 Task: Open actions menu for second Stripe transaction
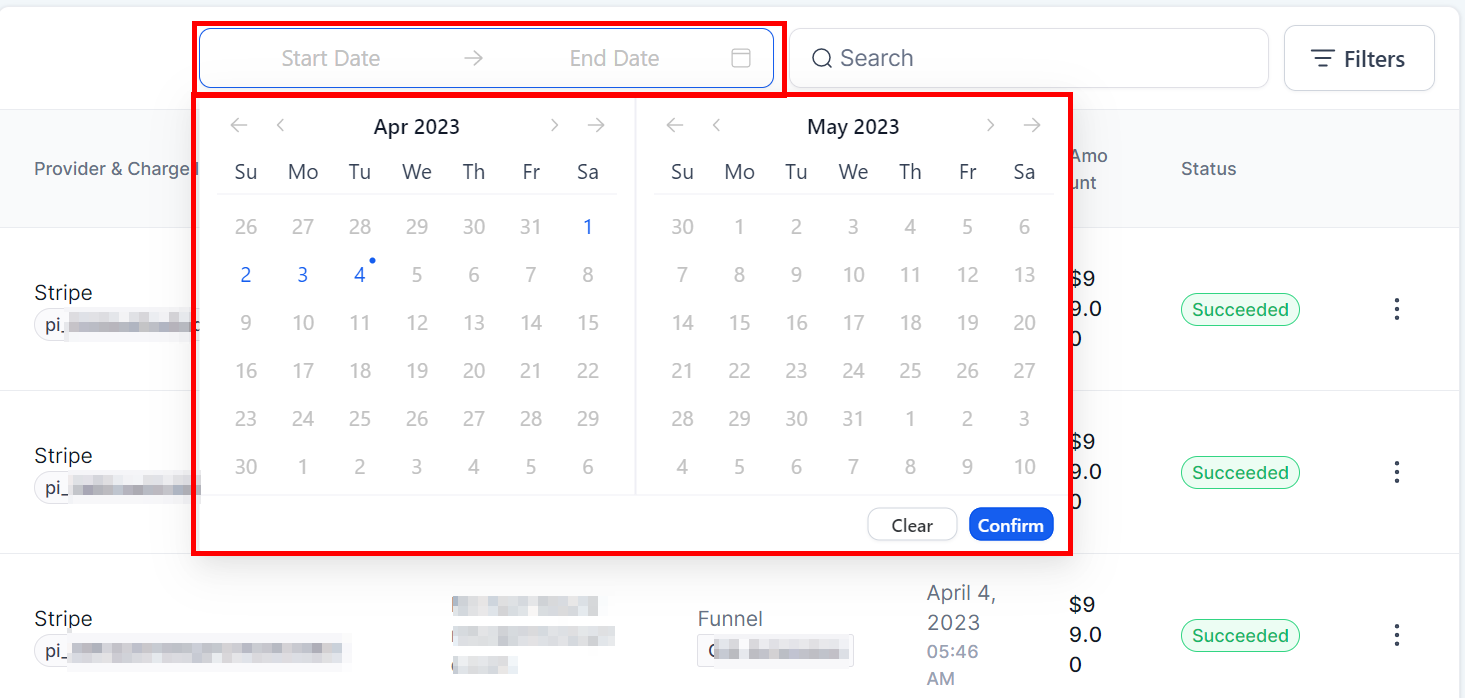pyautogui.click(x=1397, y=472)
